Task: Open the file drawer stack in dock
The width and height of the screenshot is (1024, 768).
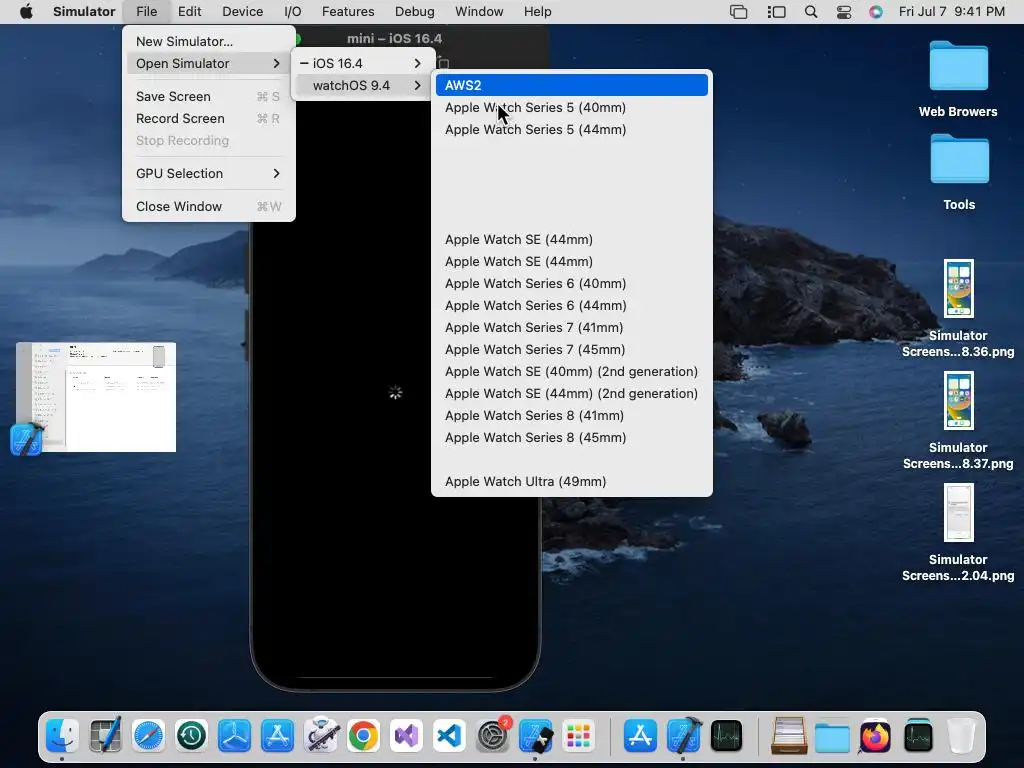Action: click(x=789, y=736)
